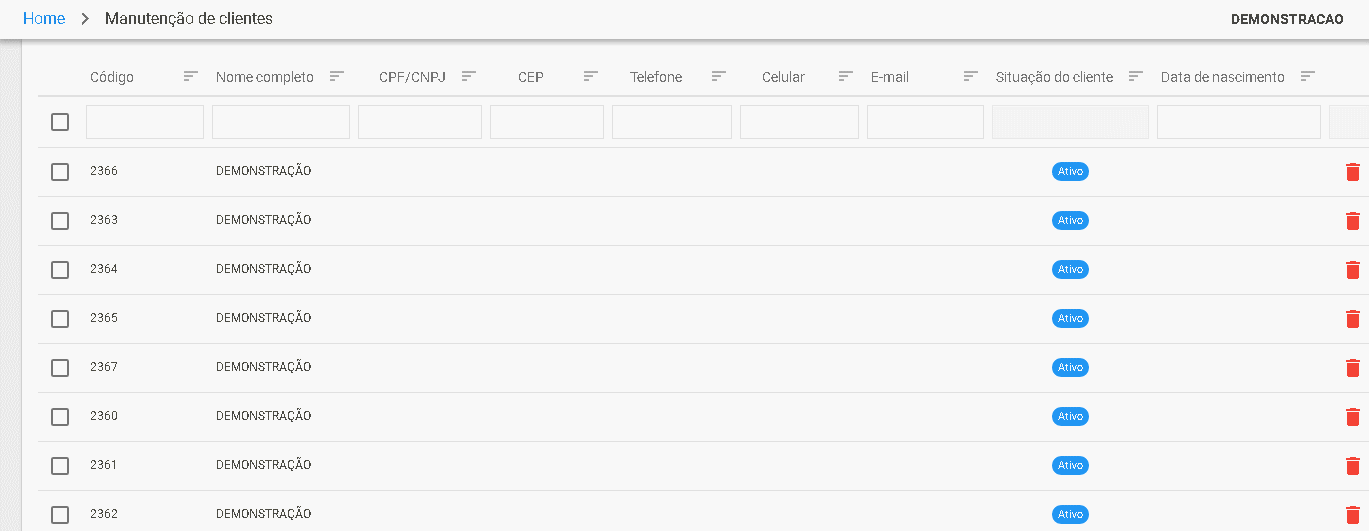Image resolution: width=1369 pixels, height=531 pixels.
Task: Click sort icon beside Telefone header
Action: [x=719, y=76]
